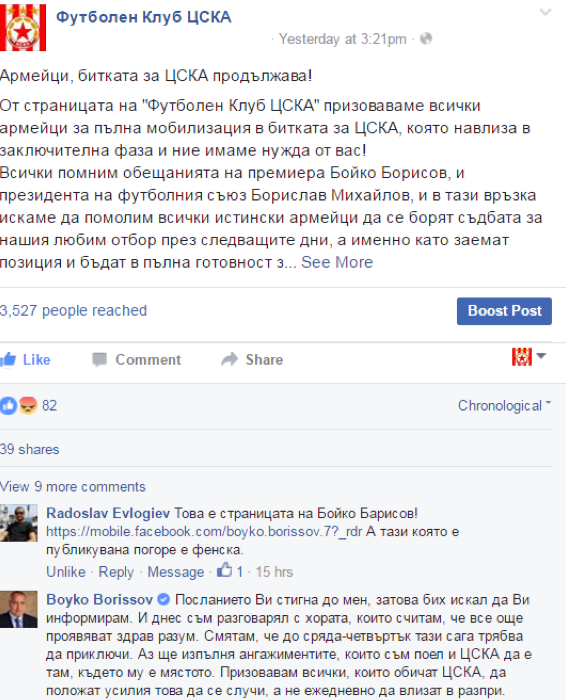
Task: Open '3,527 people reached' stats
Action: click(73, 311)
